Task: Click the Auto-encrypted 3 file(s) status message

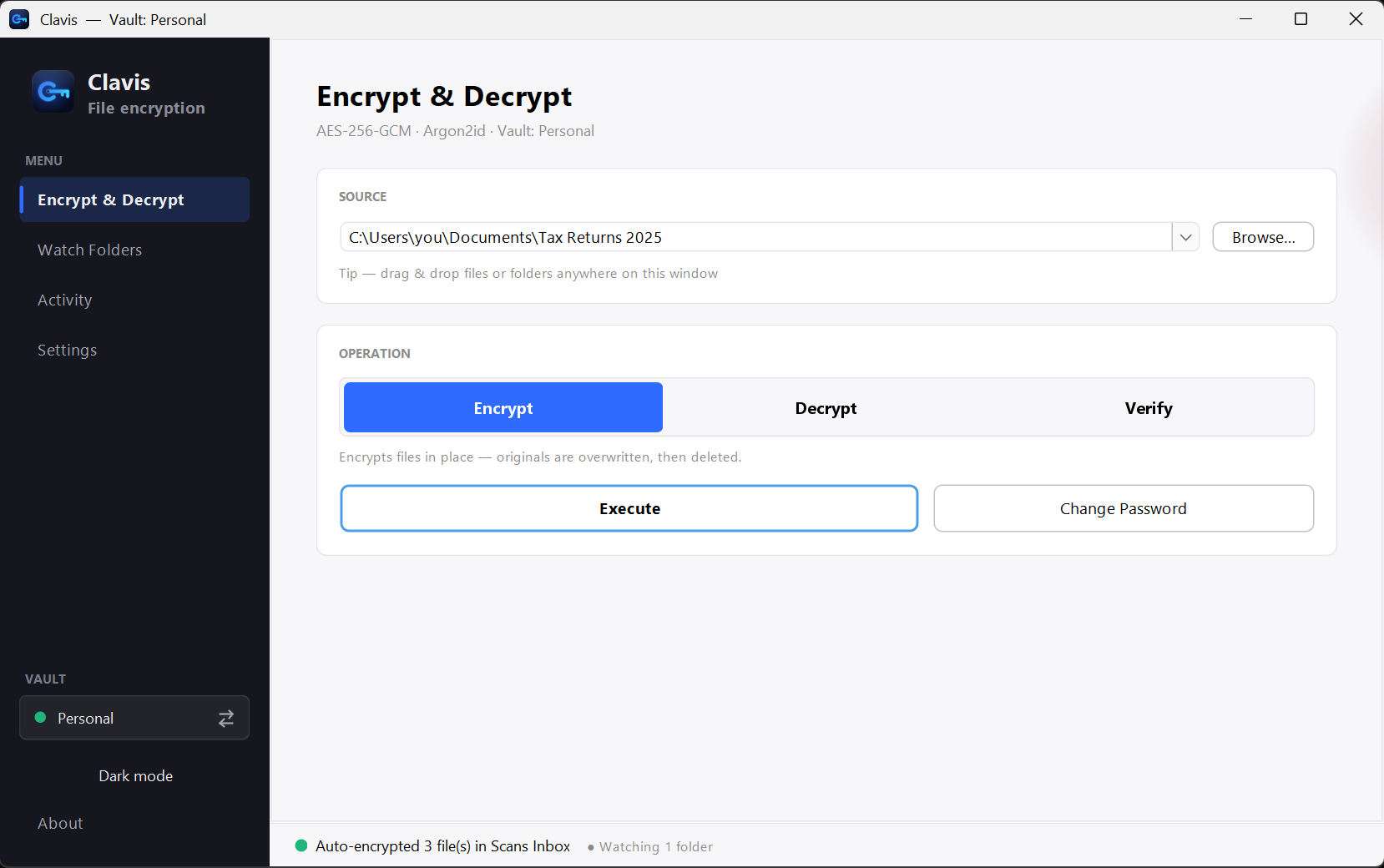Action: click(442, 846)
